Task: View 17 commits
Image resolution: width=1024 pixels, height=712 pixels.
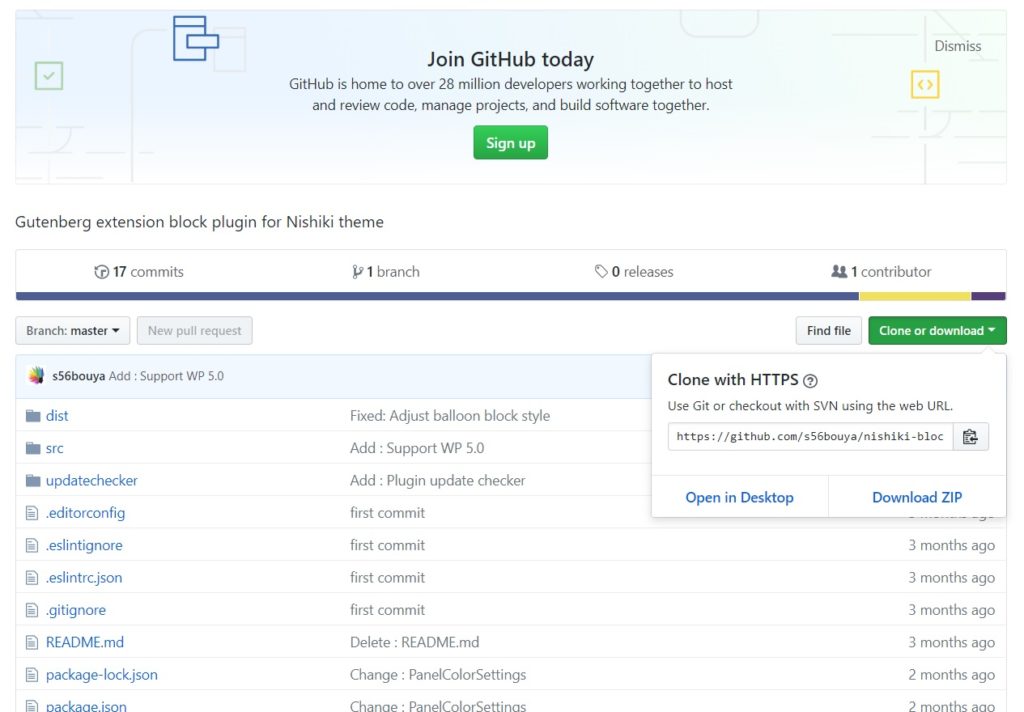Action: click(139, 272)
